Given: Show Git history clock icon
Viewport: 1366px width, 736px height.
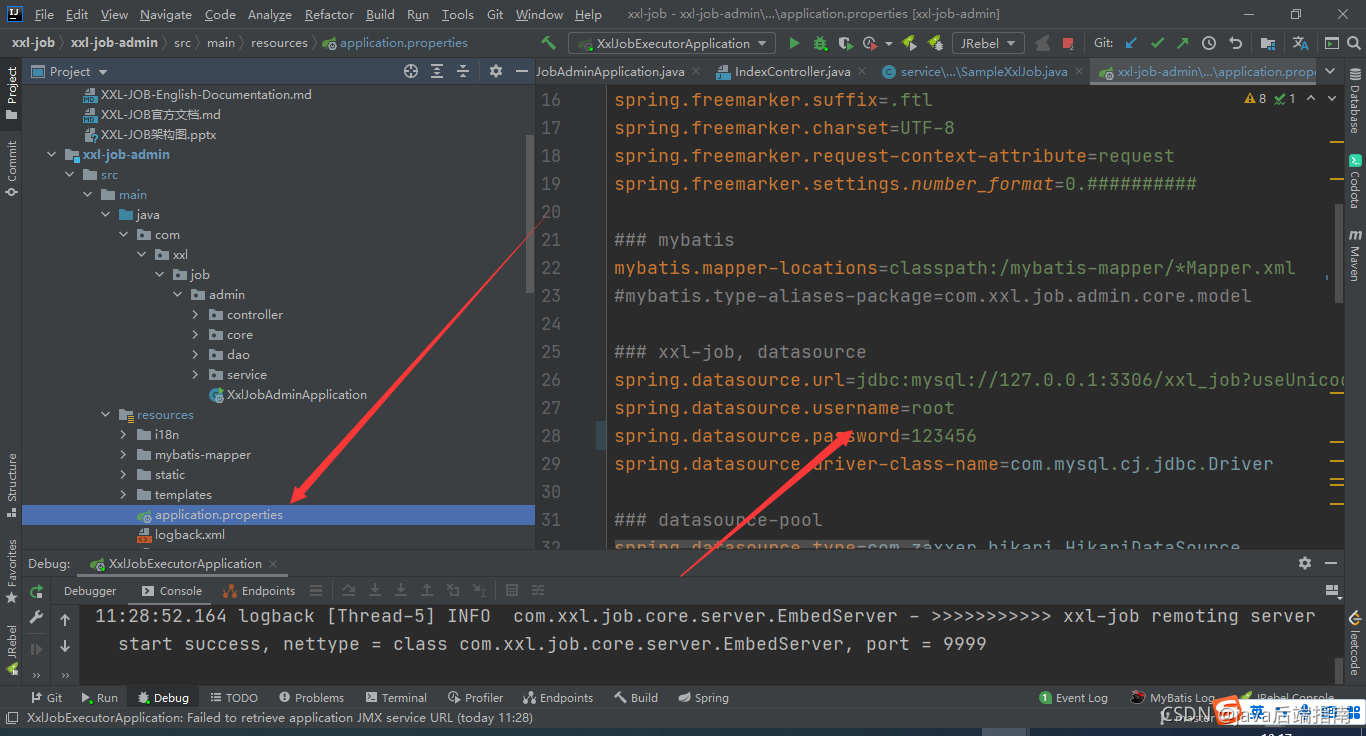Looking at the screenshot, I should (x=1209, y=43).
